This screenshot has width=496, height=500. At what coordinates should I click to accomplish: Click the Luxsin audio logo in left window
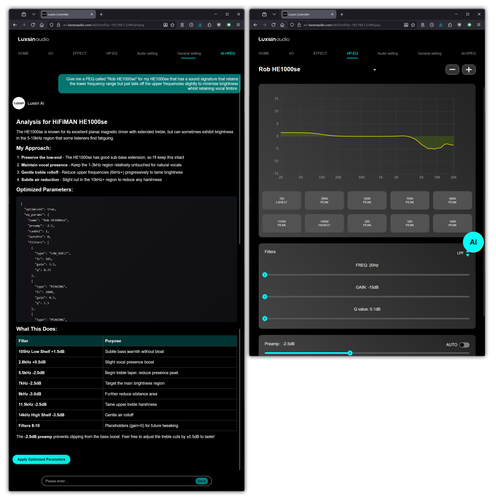click(33, 39)
